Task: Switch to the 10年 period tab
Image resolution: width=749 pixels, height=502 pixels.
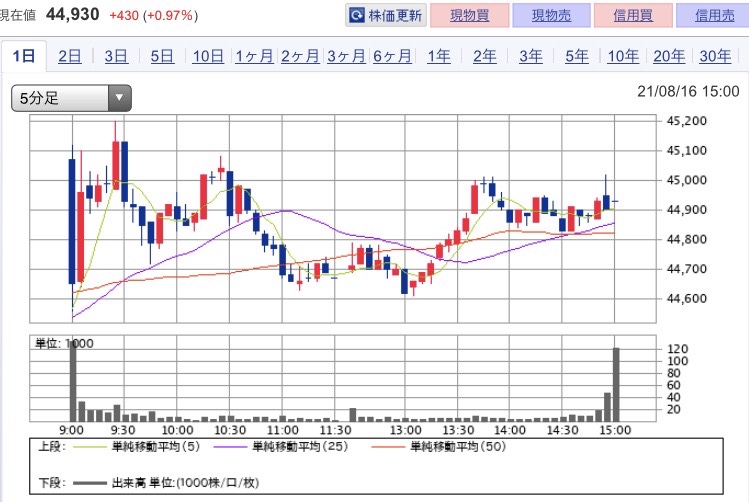Action: (623, 56)
